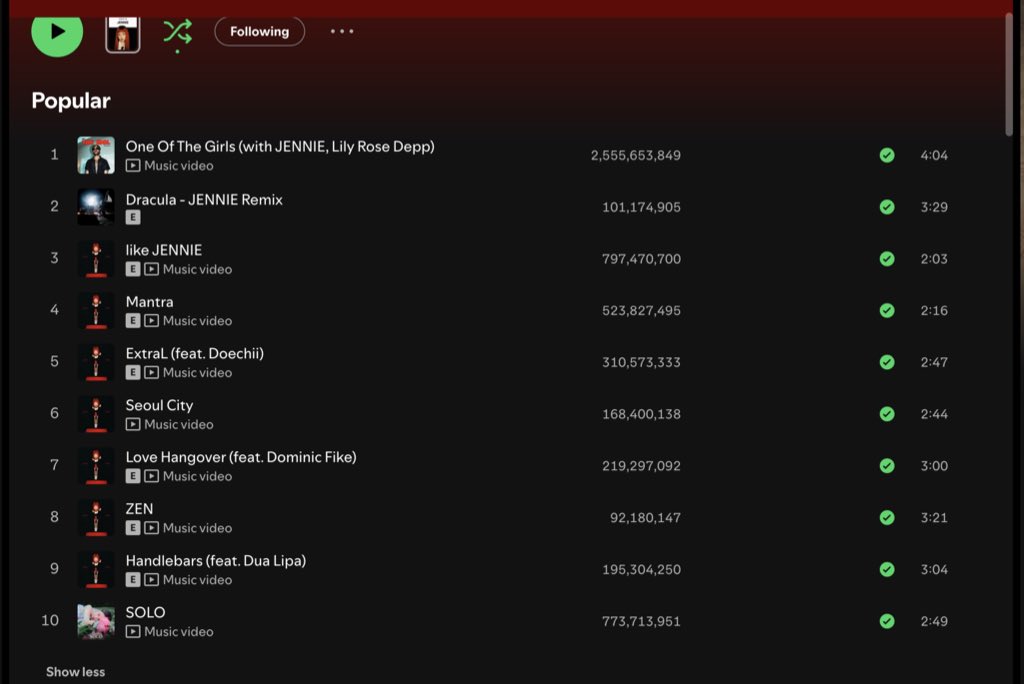Viewport: 1024px width, 684px height.
Task: Click explicit badge under Love Hangover
Action: pyautogui.click(x=133, y=476)
